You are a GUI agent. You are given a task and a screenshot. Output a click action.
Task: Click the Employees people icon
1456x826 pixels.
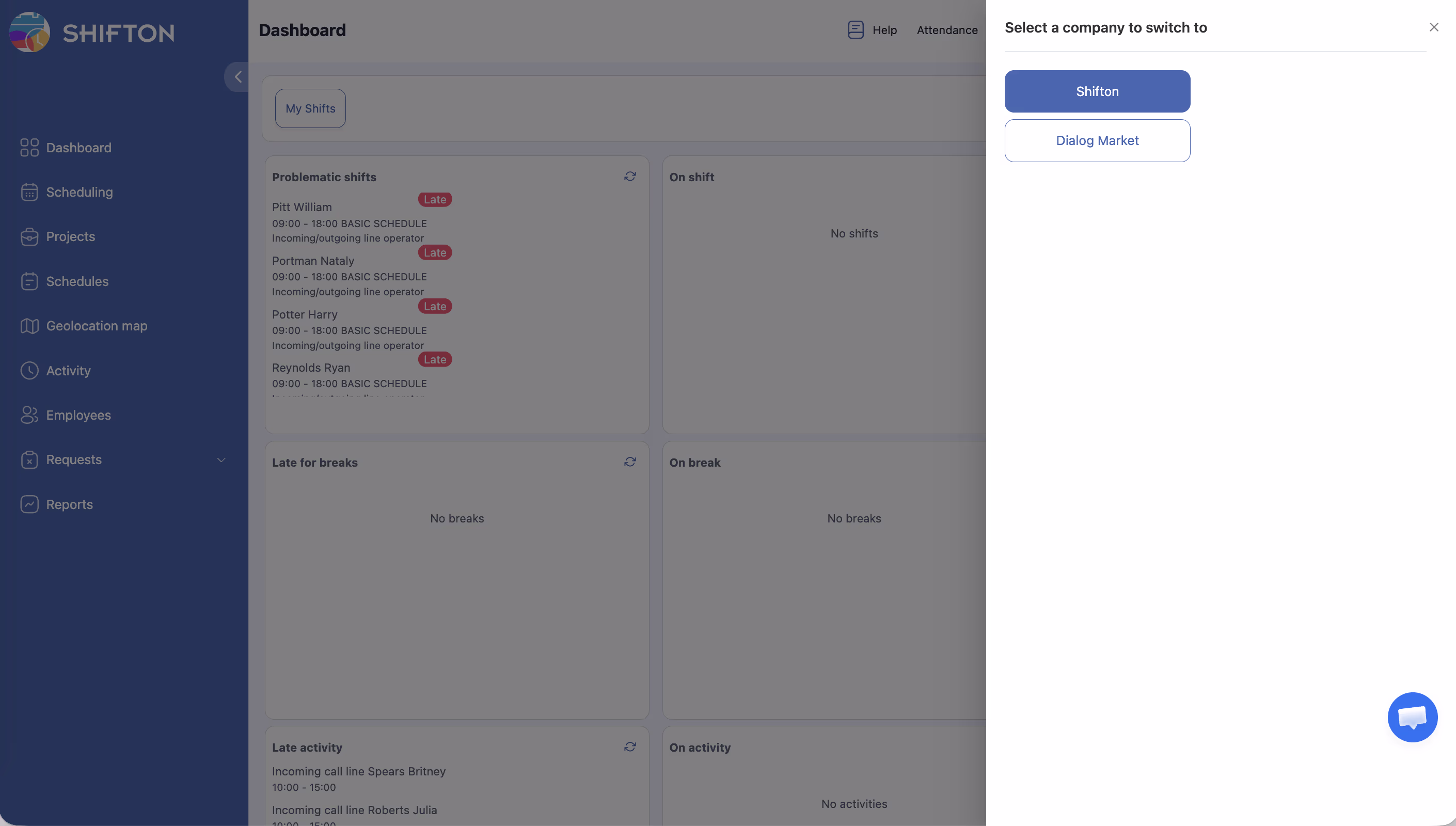pos(29,415)
